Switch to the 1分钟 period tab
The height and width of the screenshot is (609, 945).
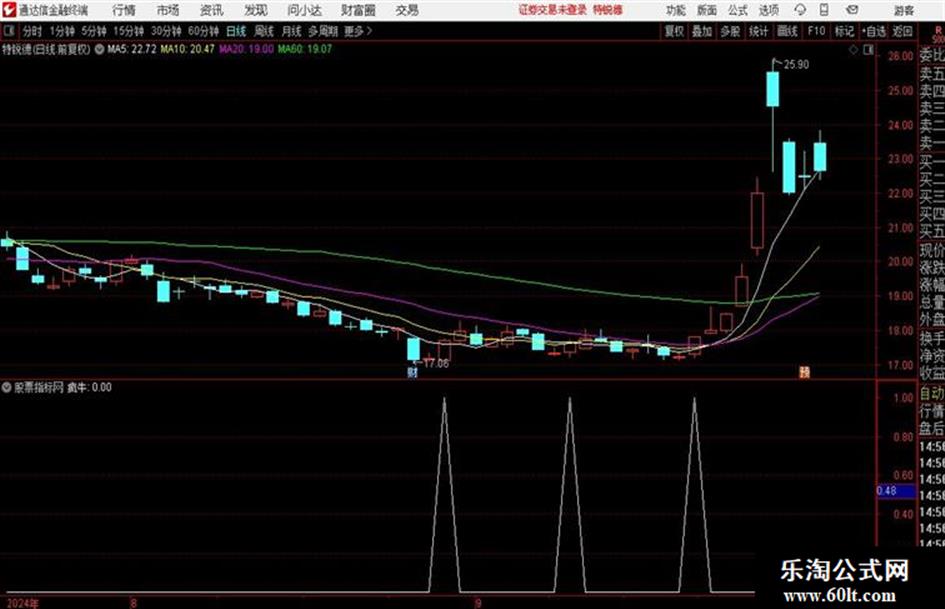[x=62, y=31]
